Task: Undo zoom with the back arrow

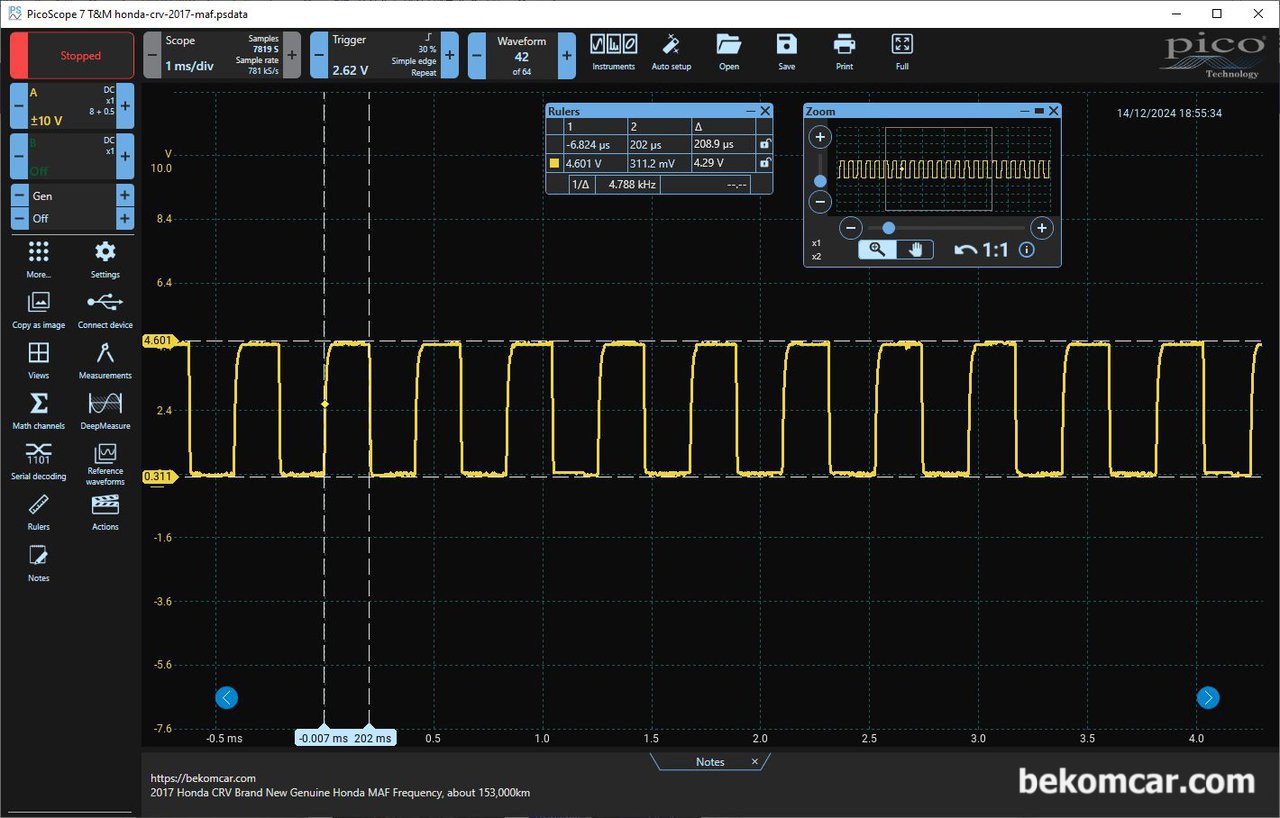Action: point(965,250)
